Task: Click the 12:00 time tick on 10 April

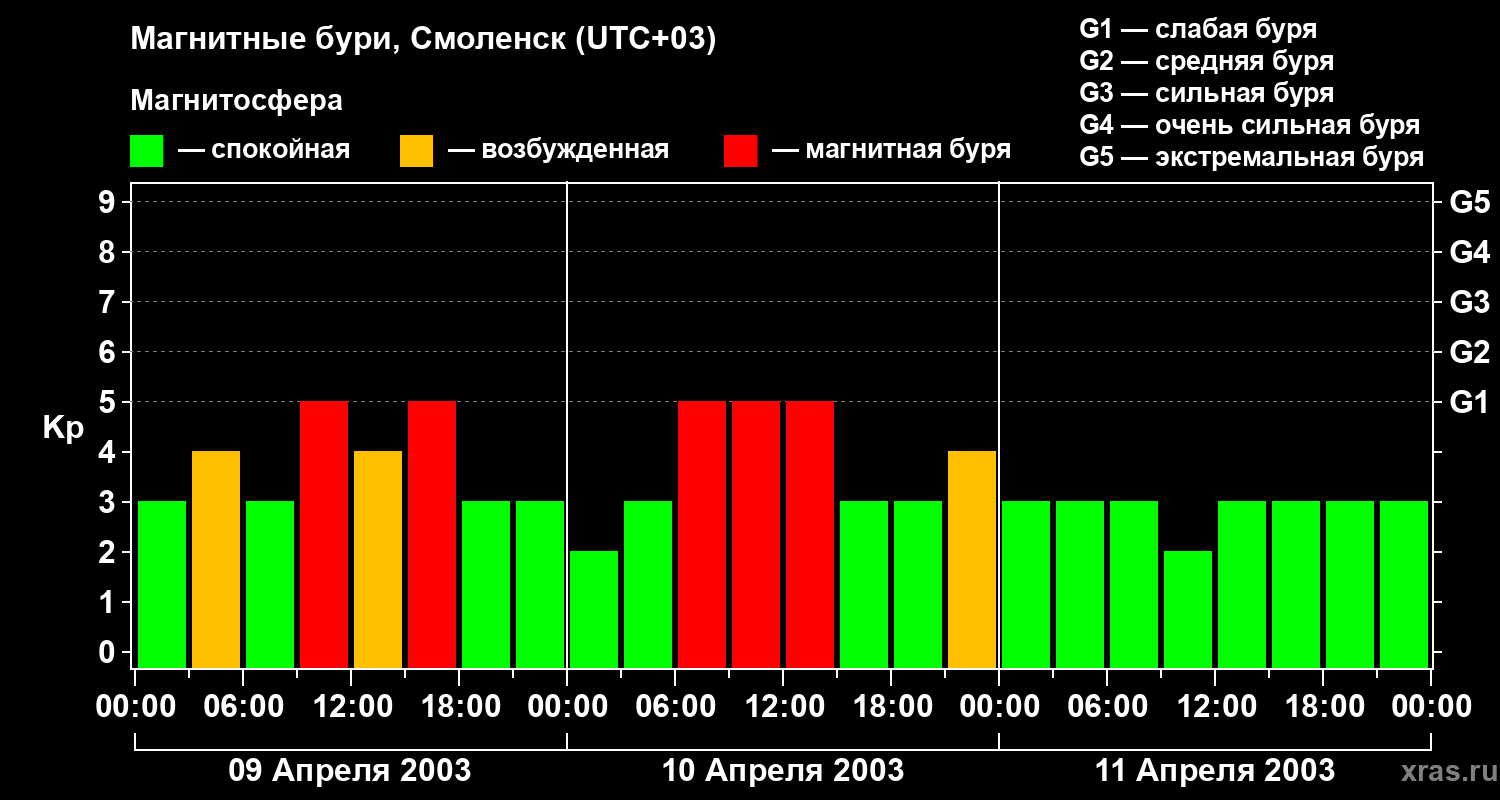Action: pyautogui.click(x=783, y=708)
